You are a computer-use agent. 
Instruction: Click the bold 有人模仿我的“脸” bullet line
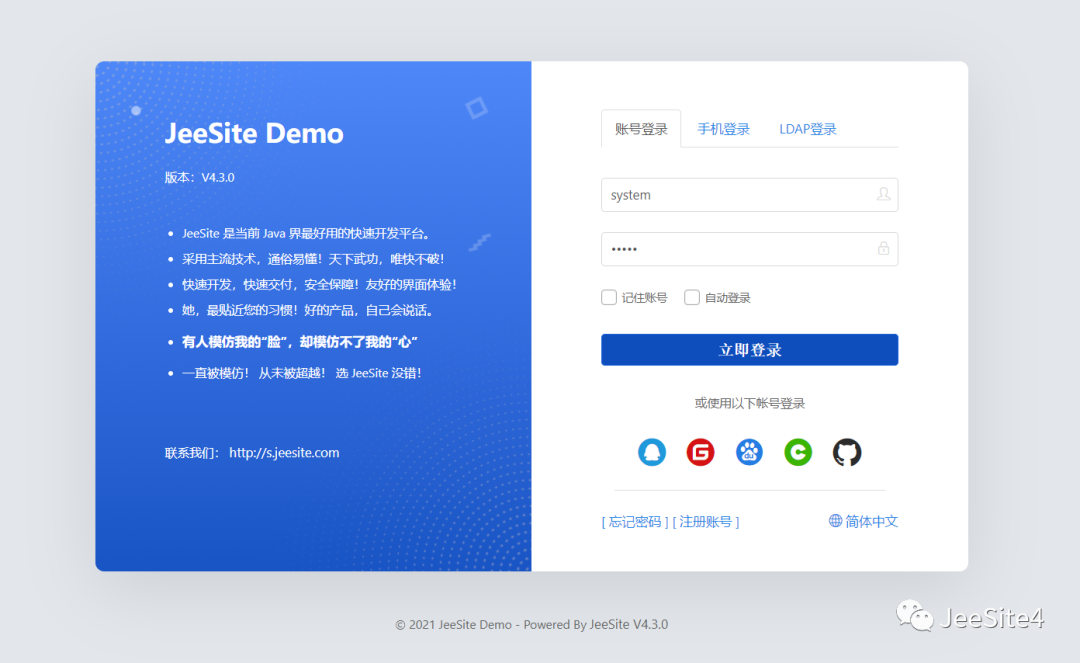[300, 341]
